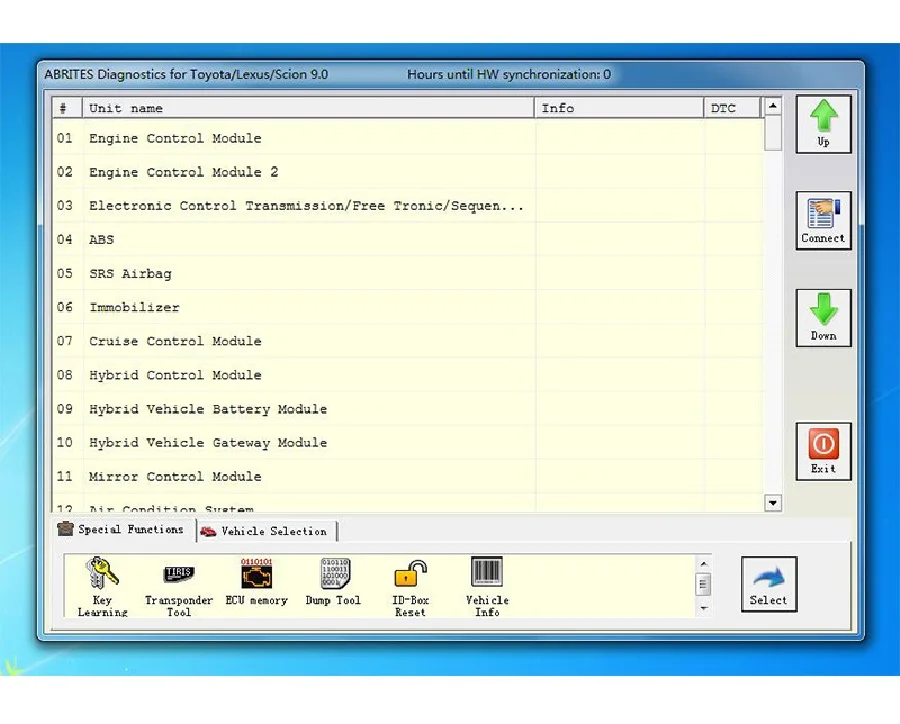This screenshot has height=724, width=900.
Task: Open ECU memory function
Action: coord(256,582)
